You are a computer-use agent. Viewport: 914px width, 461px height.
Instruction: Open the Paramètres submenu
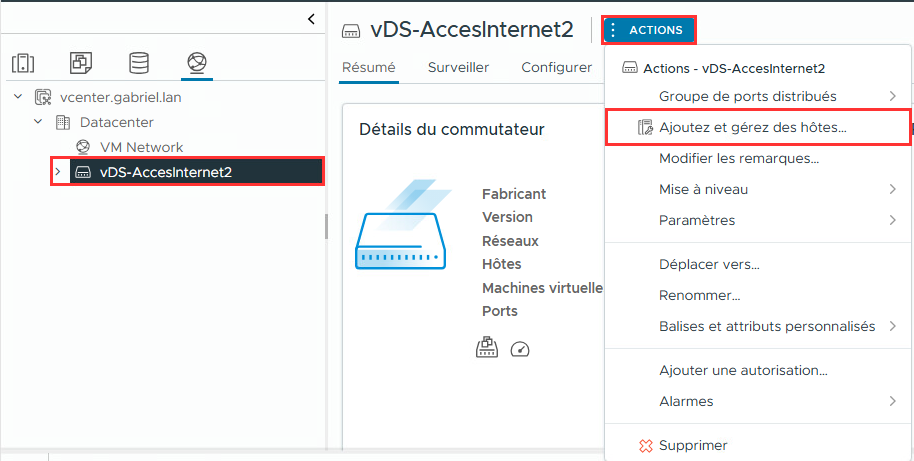[697, 220]
